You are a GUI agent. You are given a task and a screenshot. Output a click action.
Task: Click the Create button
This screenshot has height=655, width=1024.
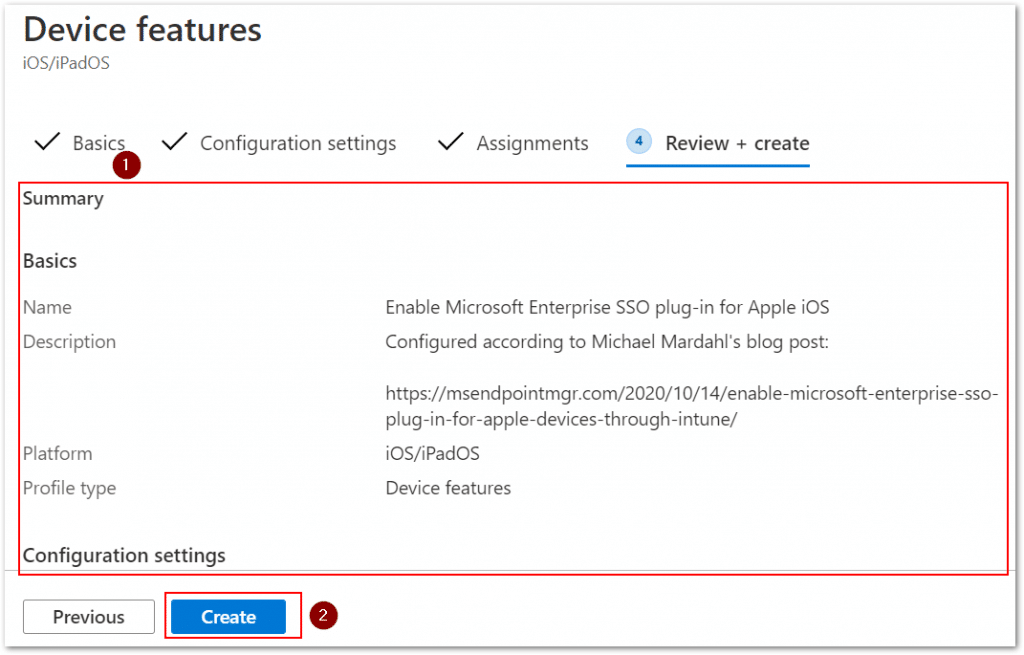tap(230, 616)
